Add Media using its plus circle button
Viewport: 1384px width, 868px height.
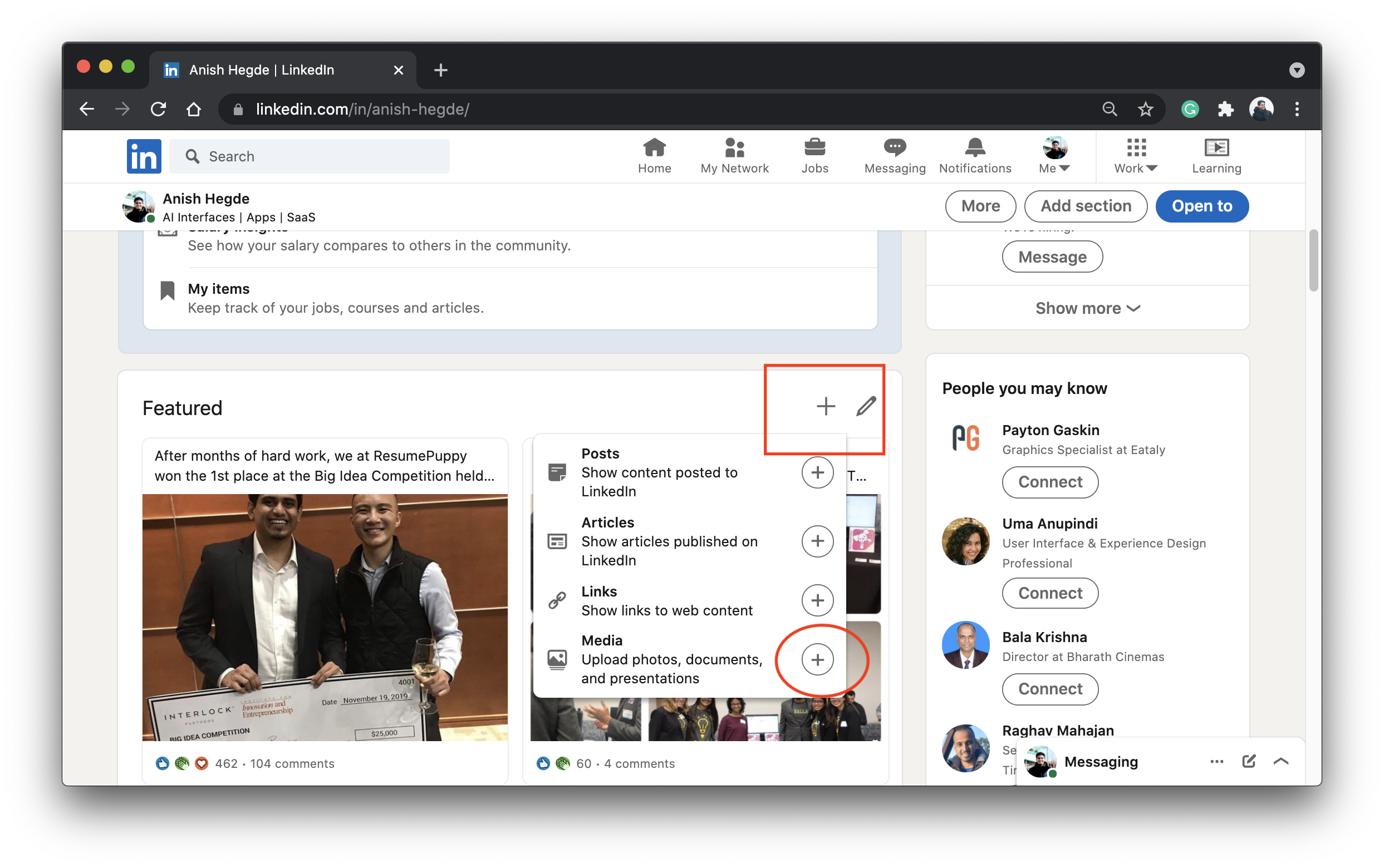click(x=817, y=659)
